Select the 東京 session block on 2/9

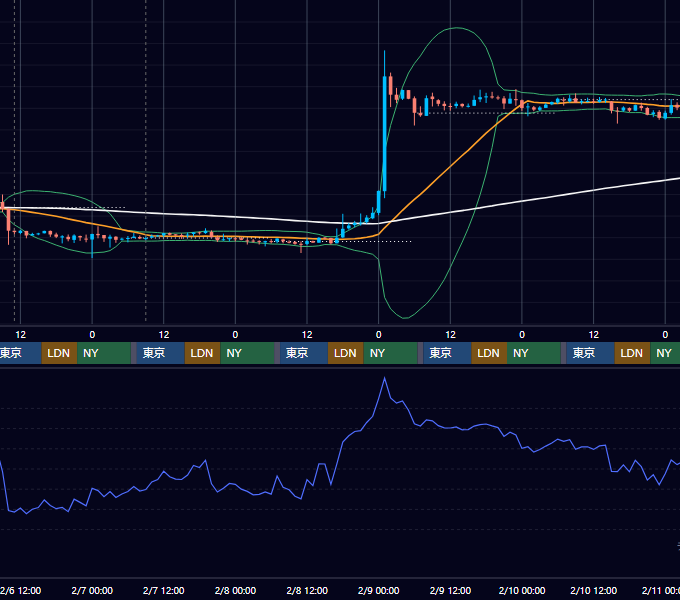point(447,353)
